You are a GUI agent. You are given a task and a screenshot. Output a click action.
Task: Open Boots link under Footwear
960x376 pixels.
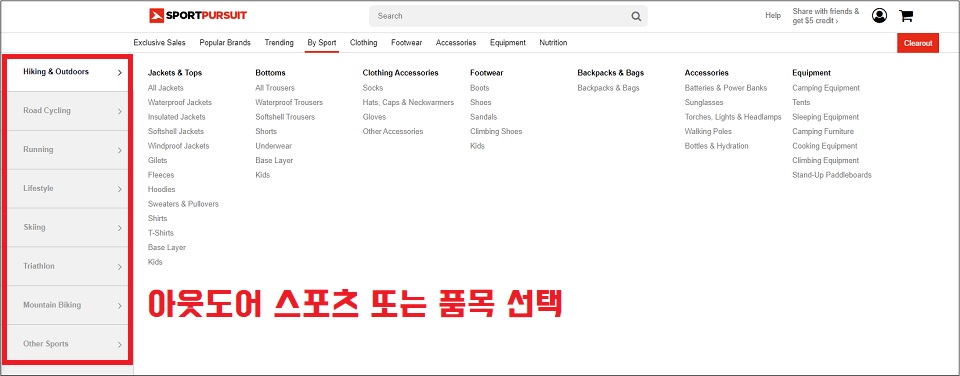pos(479,88)
